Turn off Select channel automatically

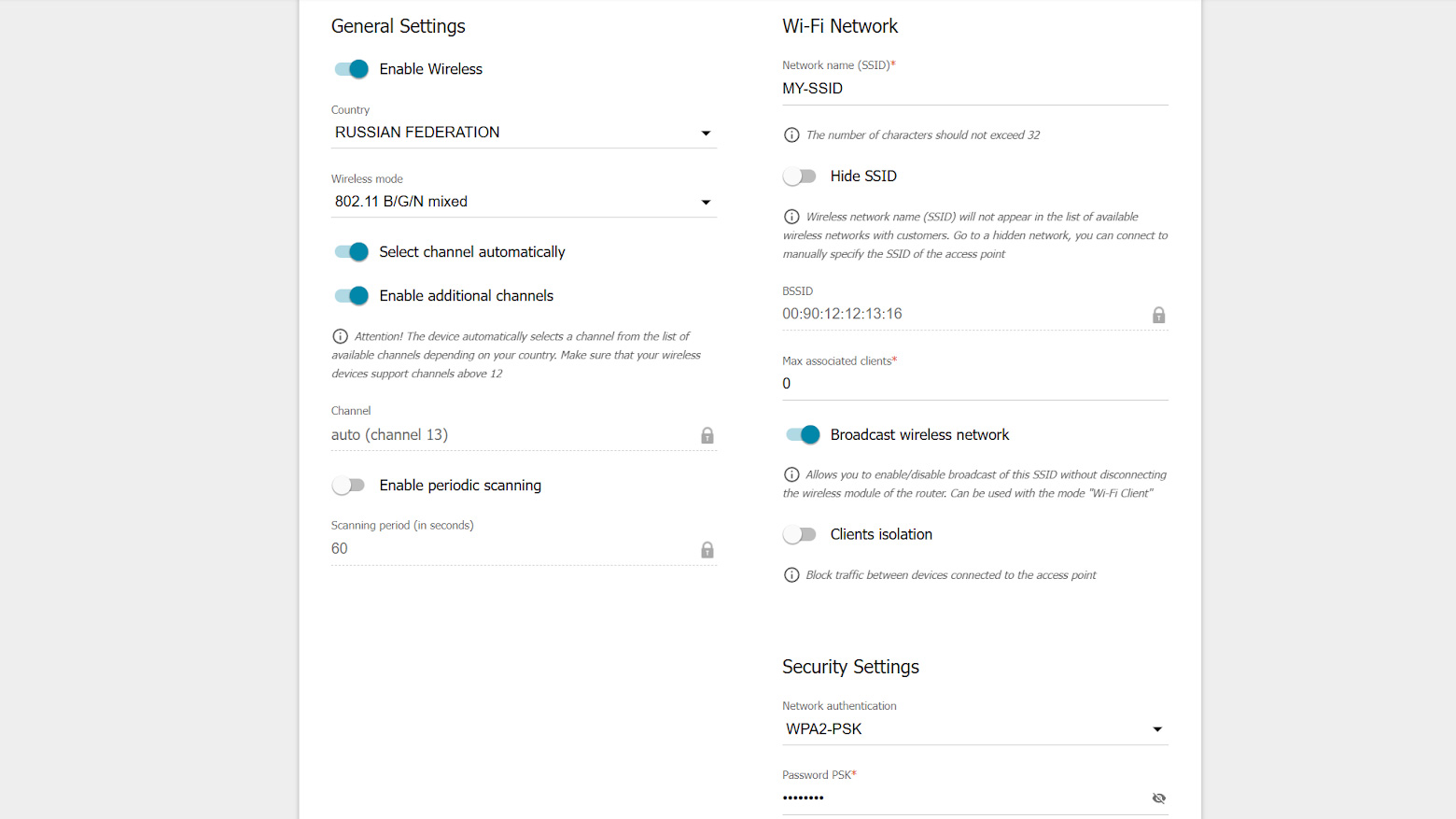tap(352, 252)
